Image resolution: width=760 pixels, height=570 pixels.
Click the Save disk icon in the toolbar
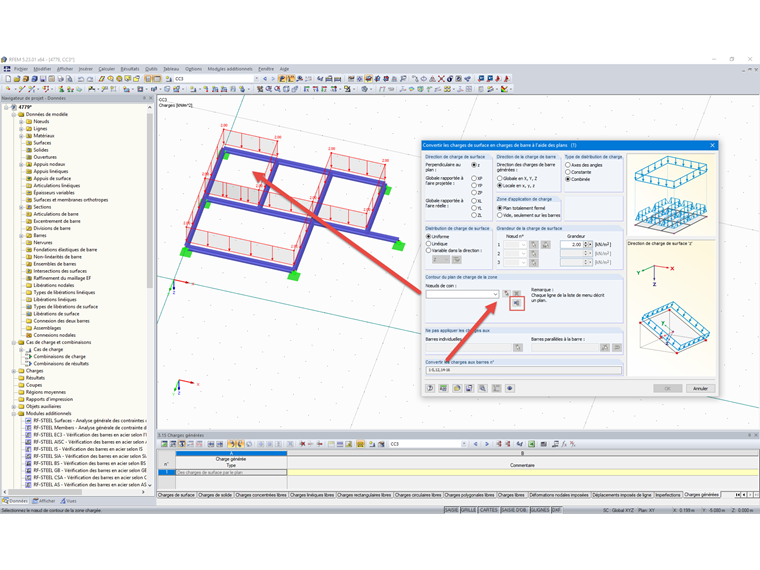pos(43,79)
